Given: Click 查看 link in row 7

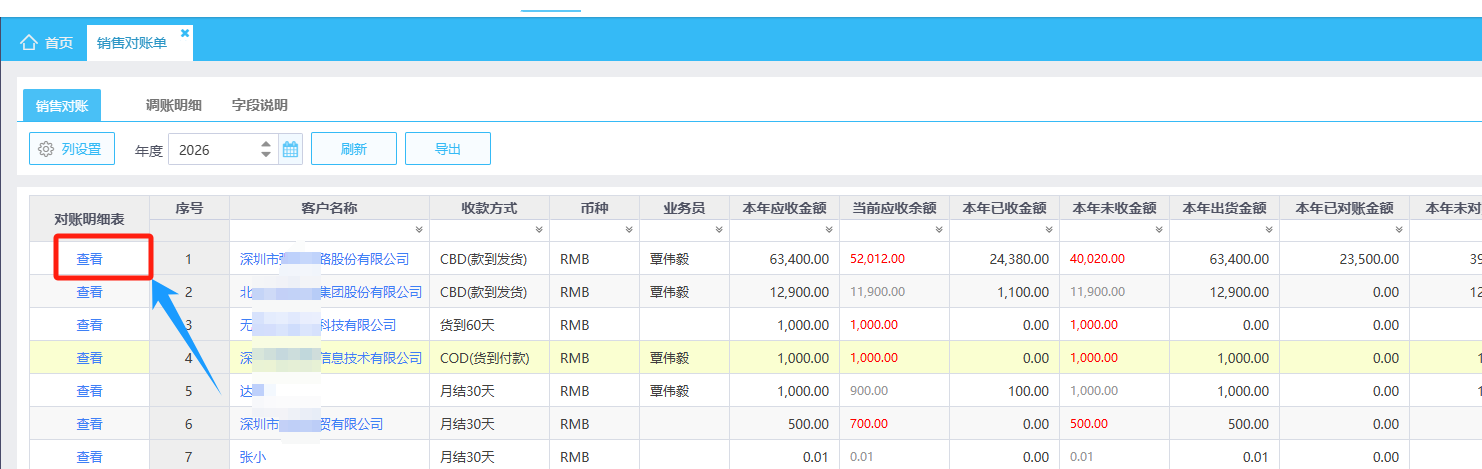Looking at the screenshot, I should (90, 457).
